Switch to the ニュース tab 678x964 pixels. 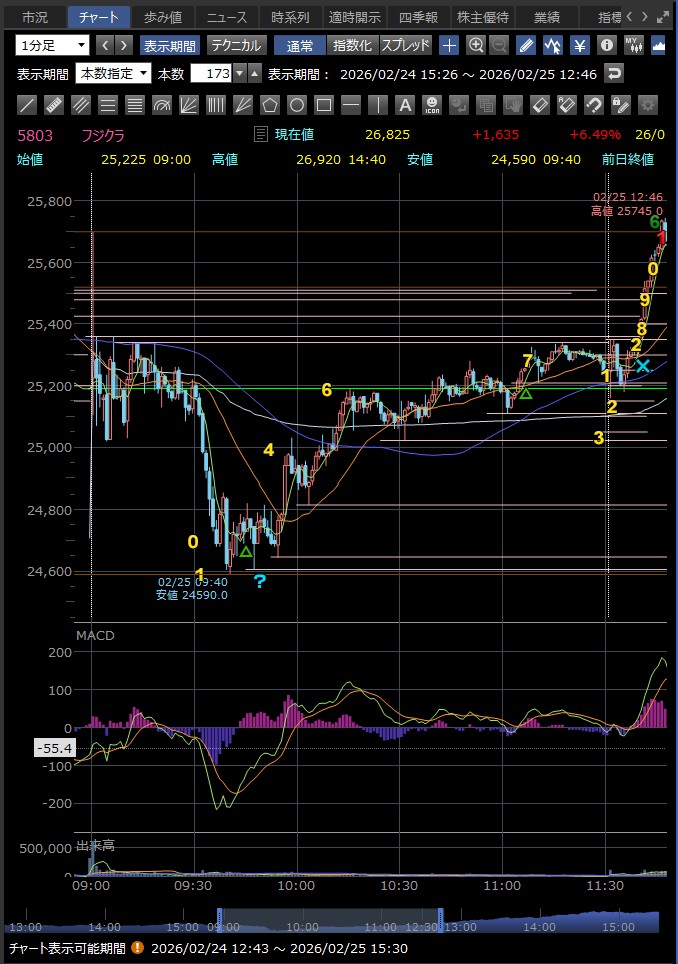click(226, 17)
